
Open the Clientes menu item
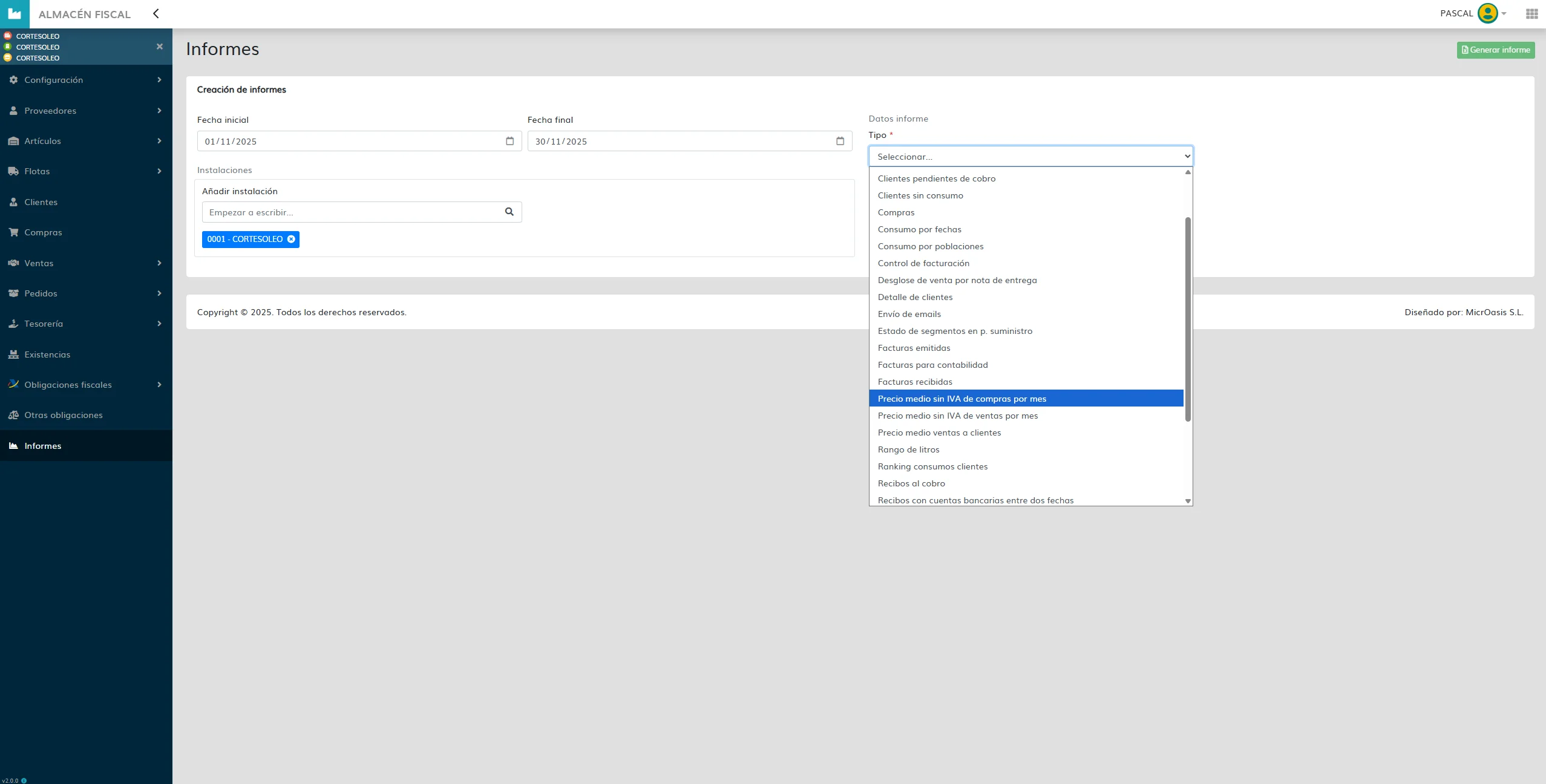point(86,202)
